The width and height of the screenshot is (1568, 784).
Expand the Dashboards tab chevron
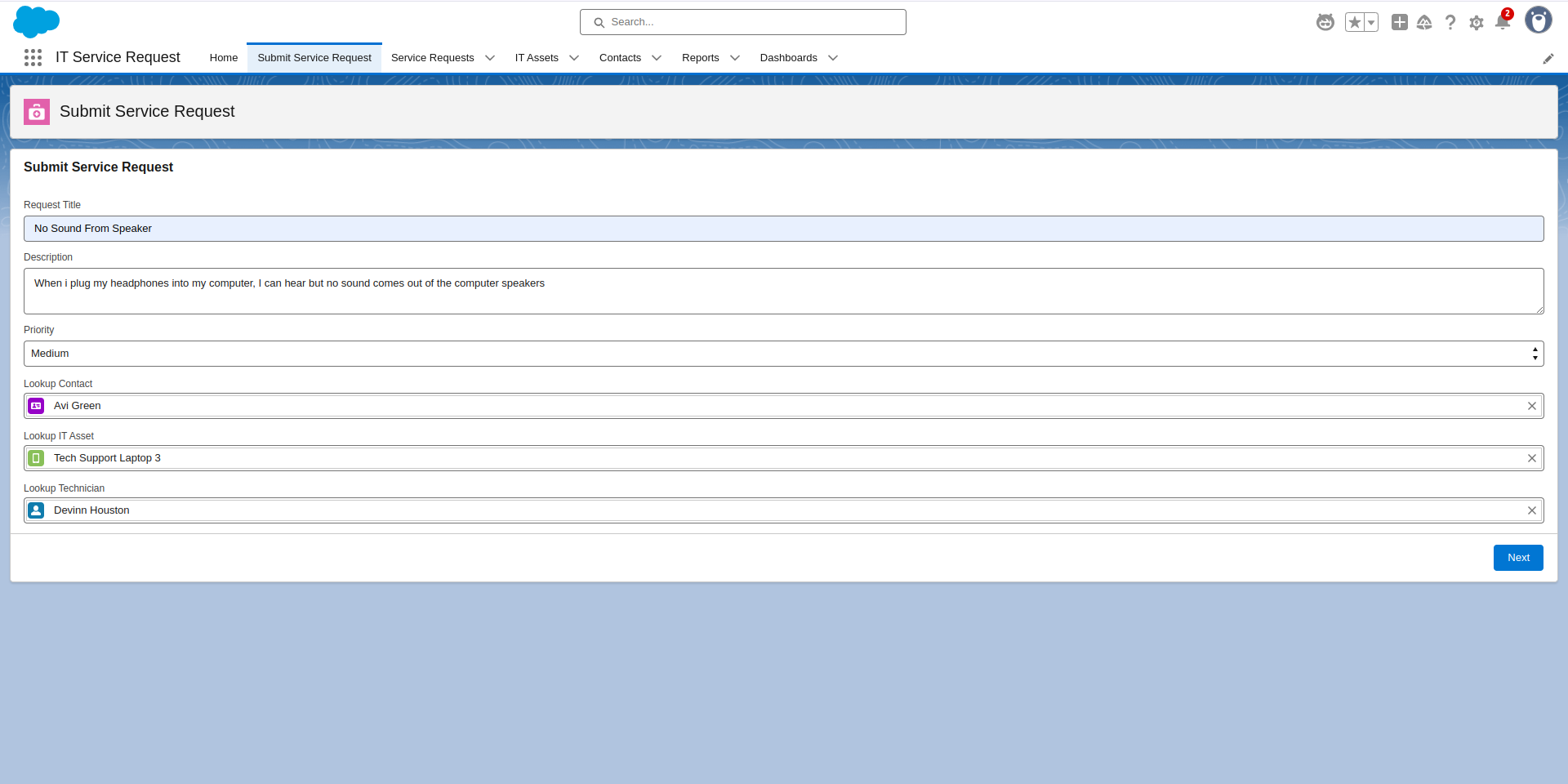pos(833,58)
